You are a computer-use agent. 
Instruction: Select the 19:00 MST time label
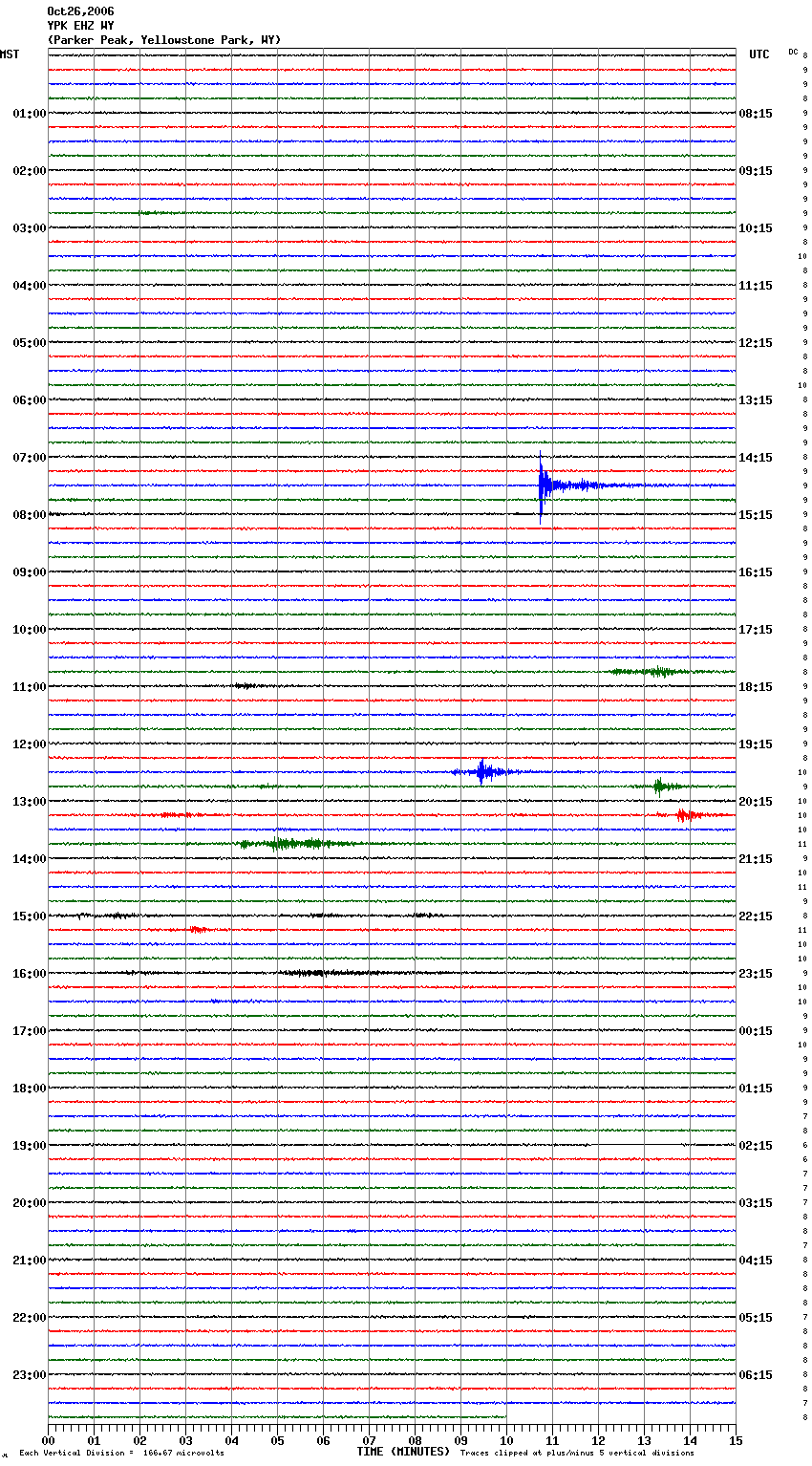click(30, 1146)
